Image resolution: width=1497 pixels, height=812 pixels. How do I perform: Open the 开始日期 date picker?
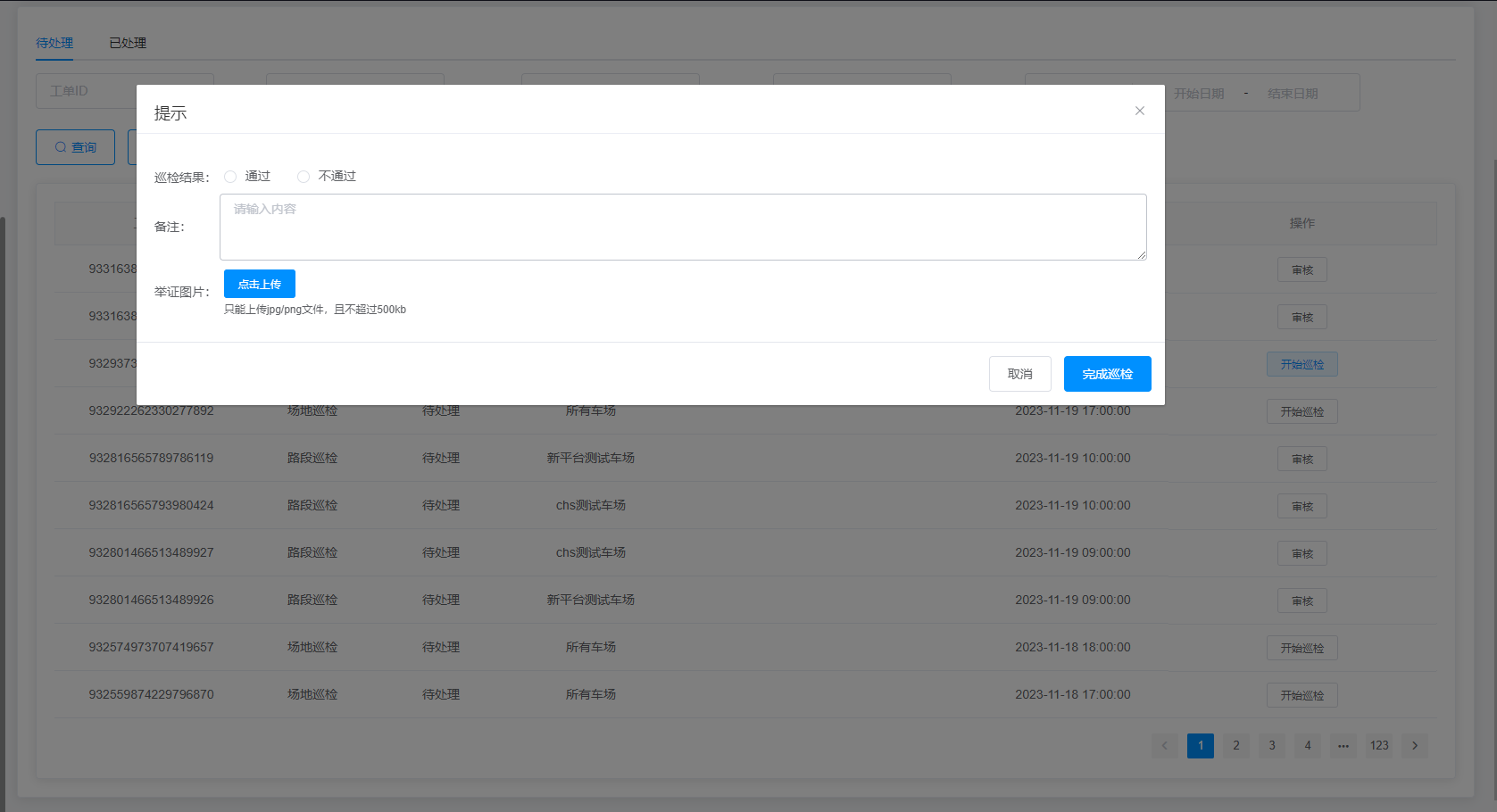[1198, 94]
